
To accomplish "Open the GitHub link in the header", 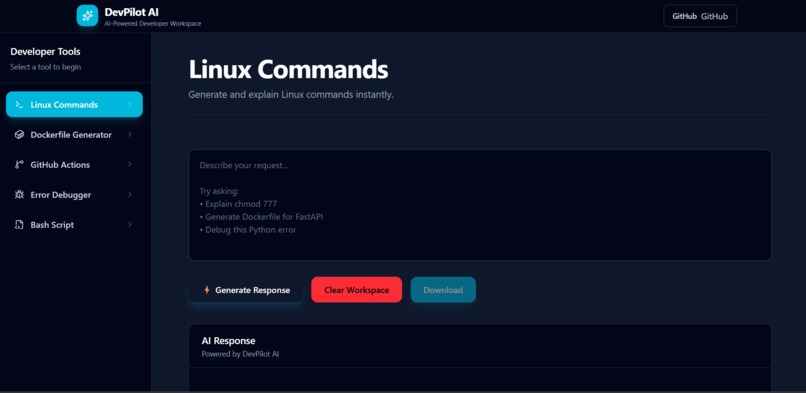I will click(x=700, y=16).
